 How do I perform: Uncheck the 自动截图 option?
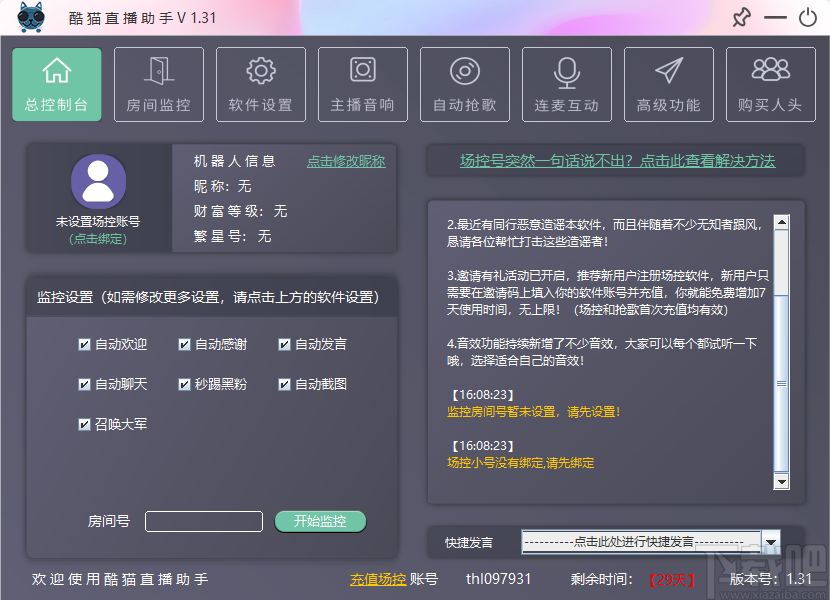click(286, 384)
